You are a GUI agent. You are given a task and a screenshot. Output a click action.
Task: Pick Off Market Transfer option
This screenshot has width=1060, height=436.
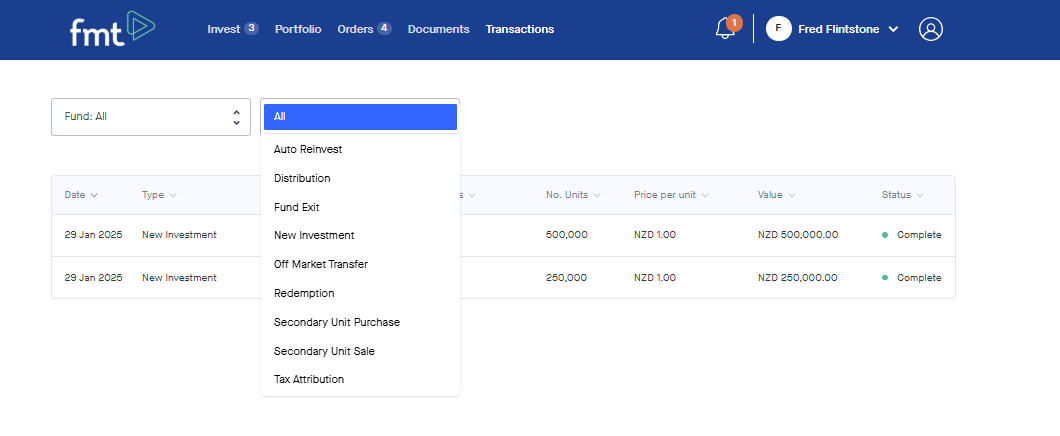[x=321, y=265]
